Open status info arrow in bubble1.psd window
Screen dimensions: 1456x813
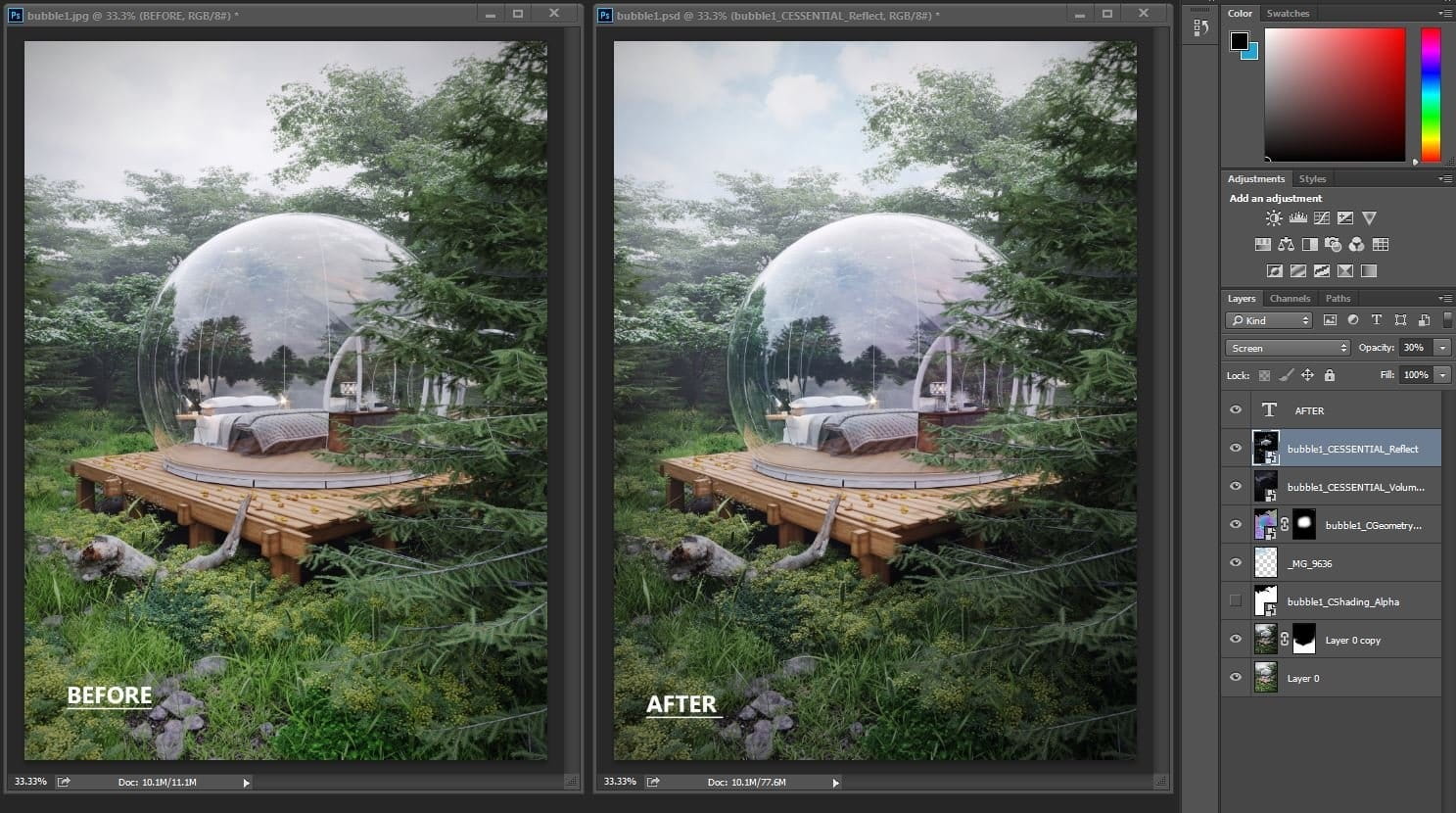835,783
